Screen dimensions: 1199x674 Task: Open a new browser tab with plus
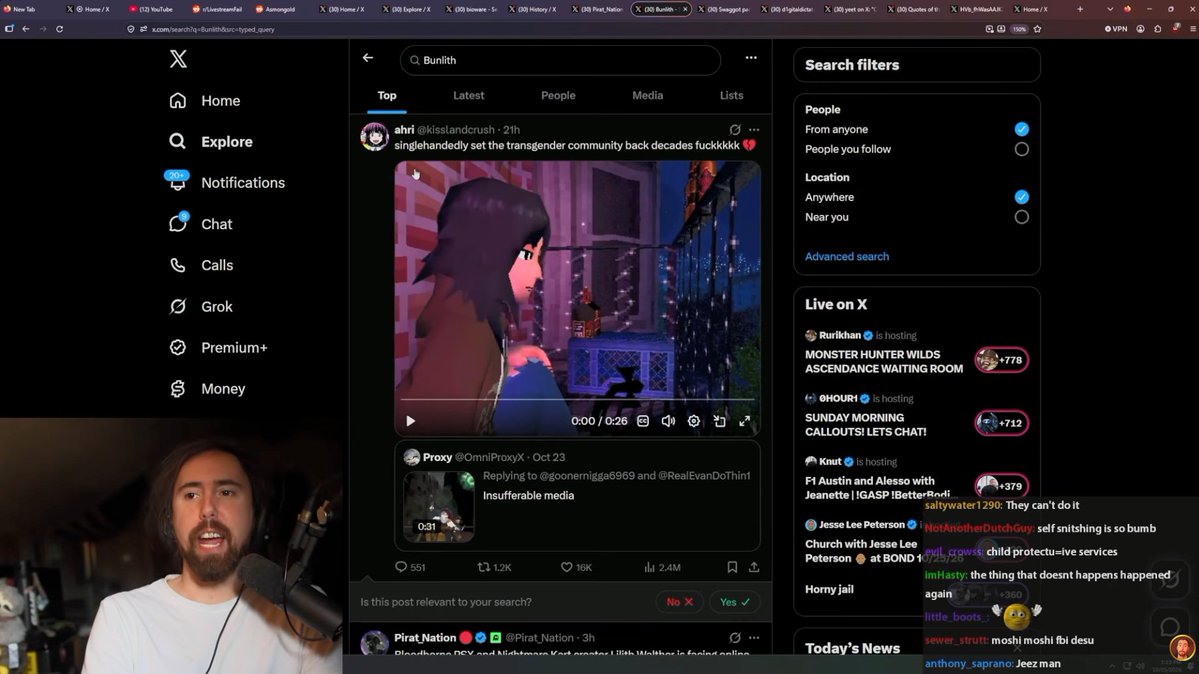pos(1080,9)
